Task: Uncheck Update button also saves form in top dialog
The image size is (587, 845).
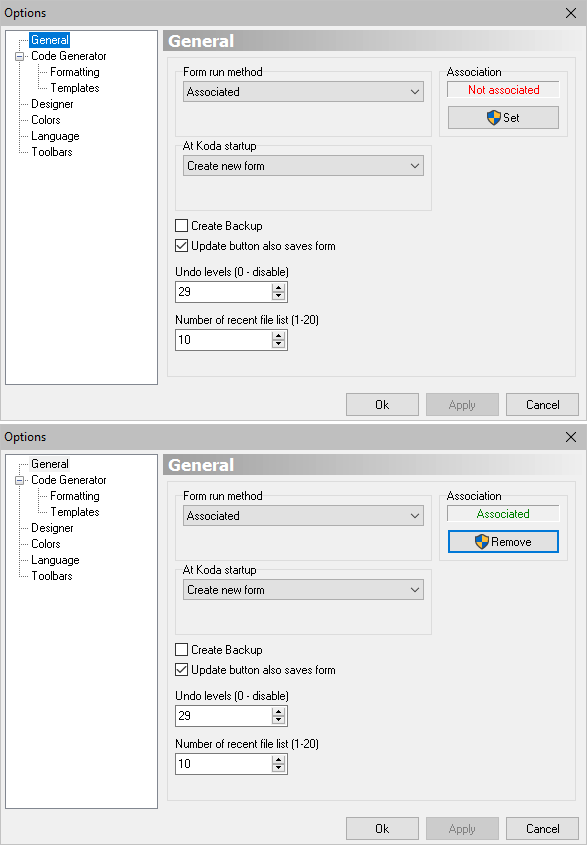Action: [182, 246]
